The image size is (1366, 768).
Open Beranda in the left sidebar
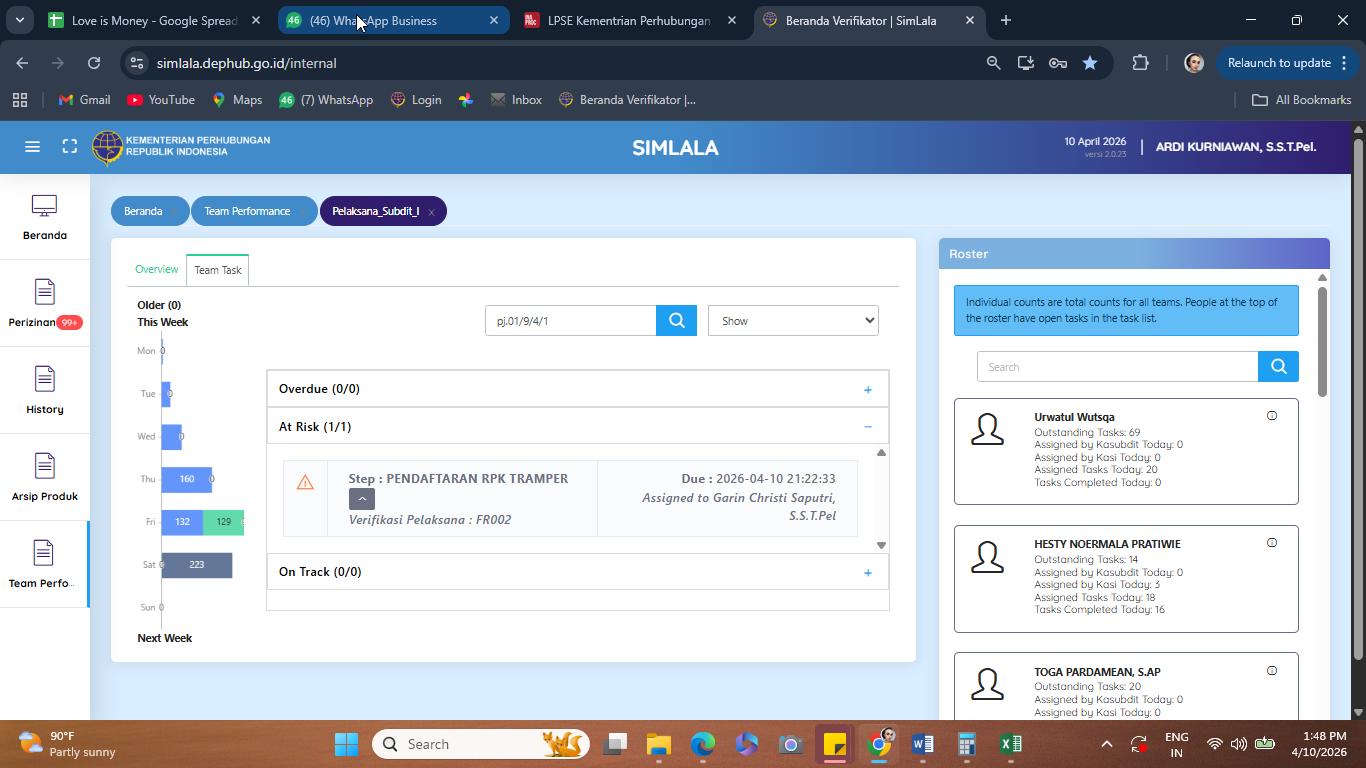tap(44, 218)
